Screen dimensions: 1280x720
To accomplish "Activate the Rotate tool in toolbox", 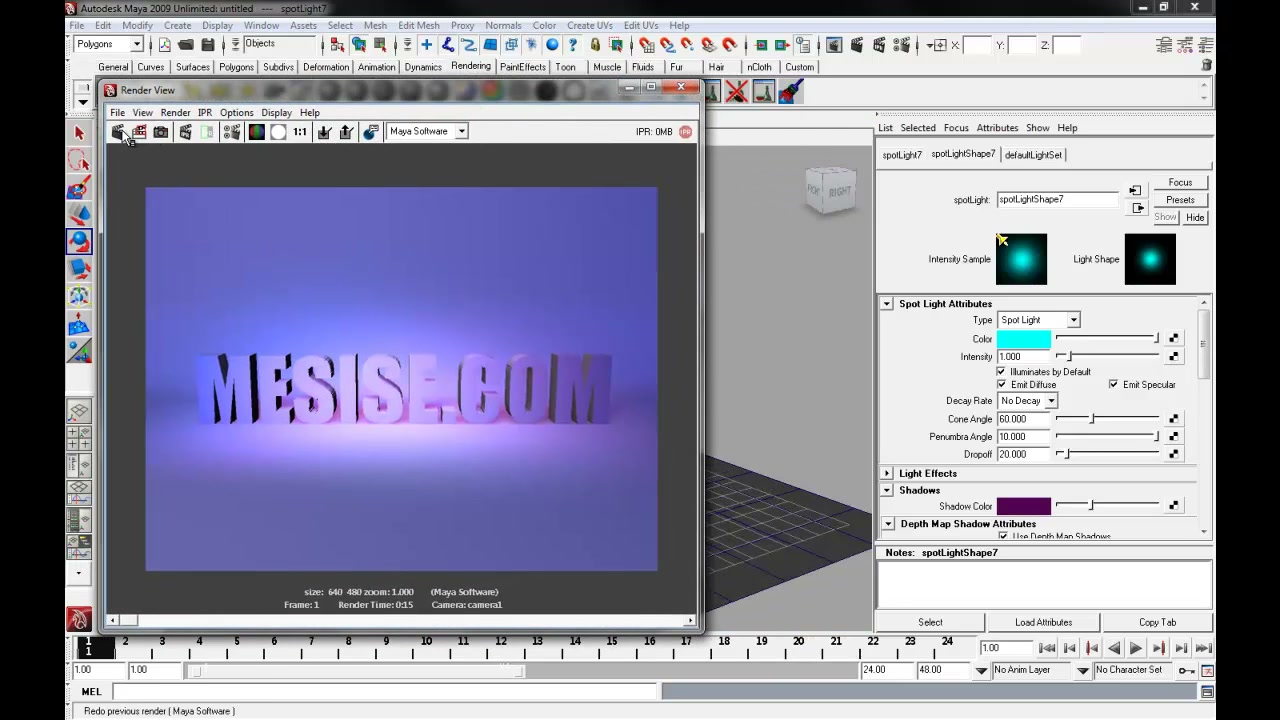I will coord(79,242).
